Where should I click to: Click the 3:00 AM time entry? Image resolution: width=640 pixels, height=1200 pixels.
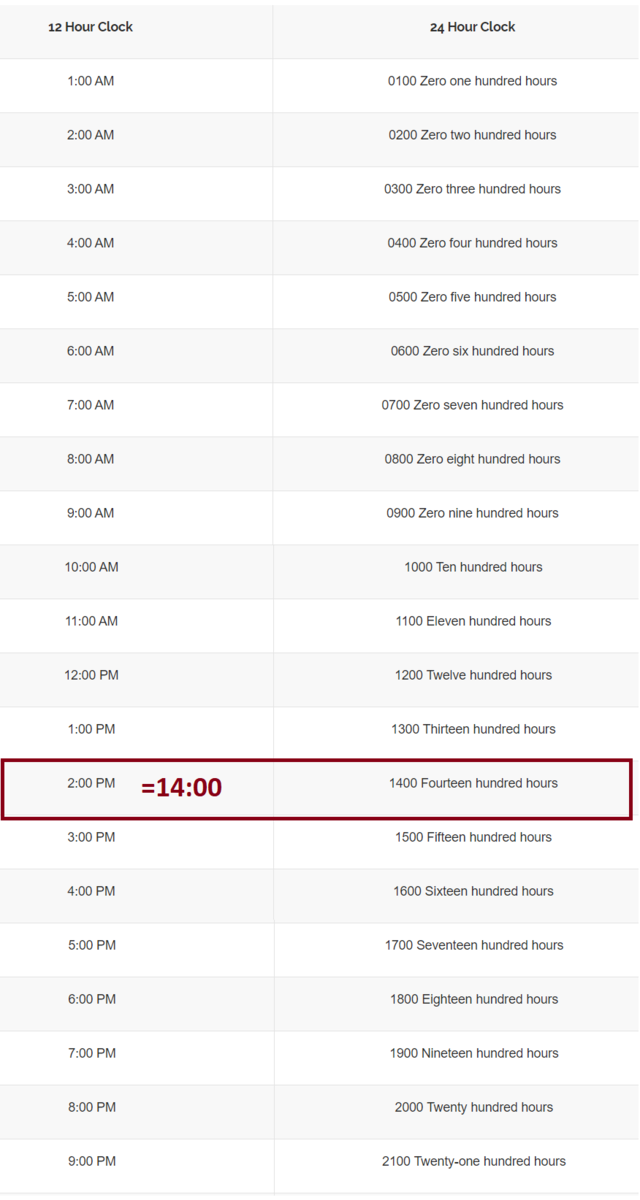click(91, 189)
